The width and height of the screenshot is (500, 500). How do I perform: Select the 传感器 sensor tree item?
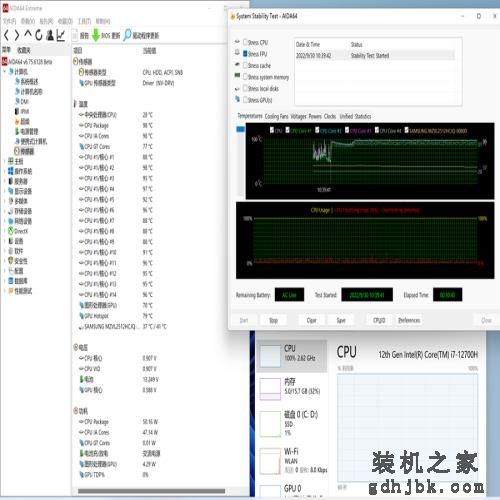tap(24, 151)
